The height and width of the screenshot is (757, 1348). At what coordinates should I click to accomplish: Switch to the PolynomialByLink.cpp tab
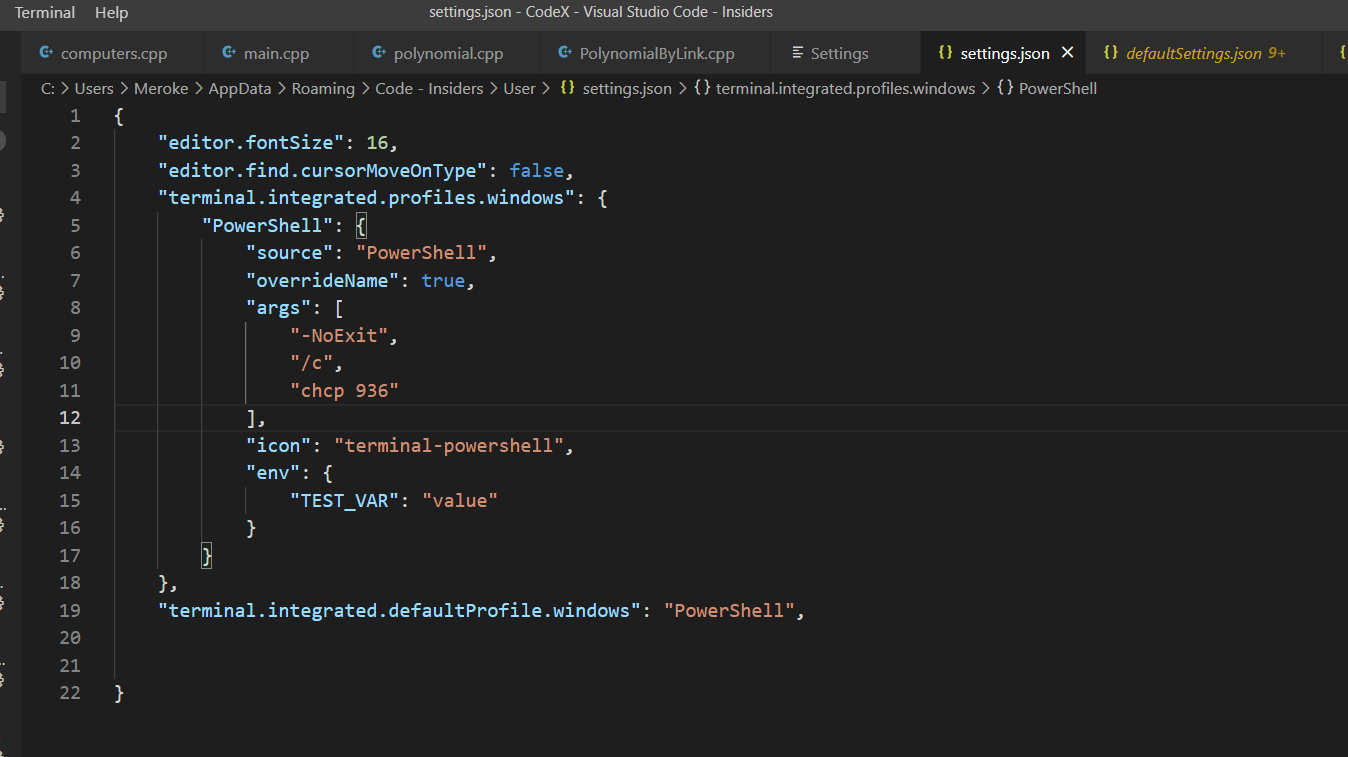tap(655, 53)
